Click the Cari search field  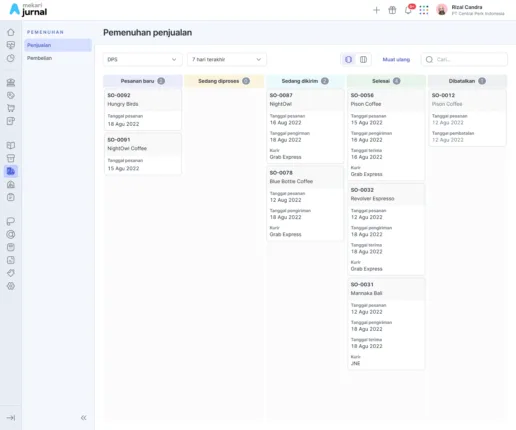[464, 59]
